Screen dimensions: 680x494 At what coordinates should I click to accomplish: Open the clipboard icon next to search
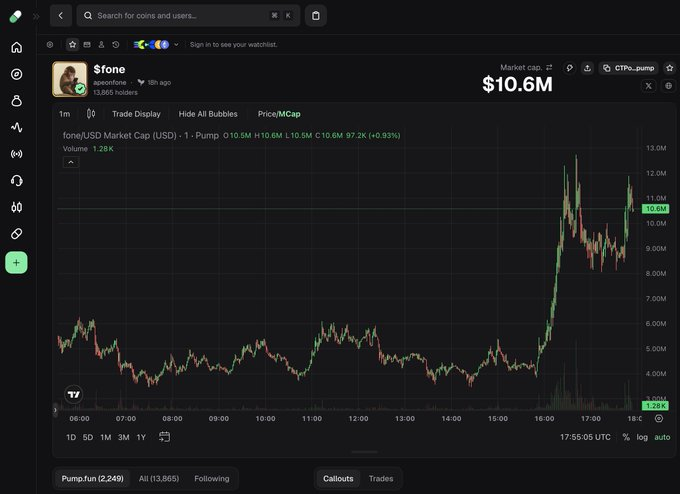316,16
